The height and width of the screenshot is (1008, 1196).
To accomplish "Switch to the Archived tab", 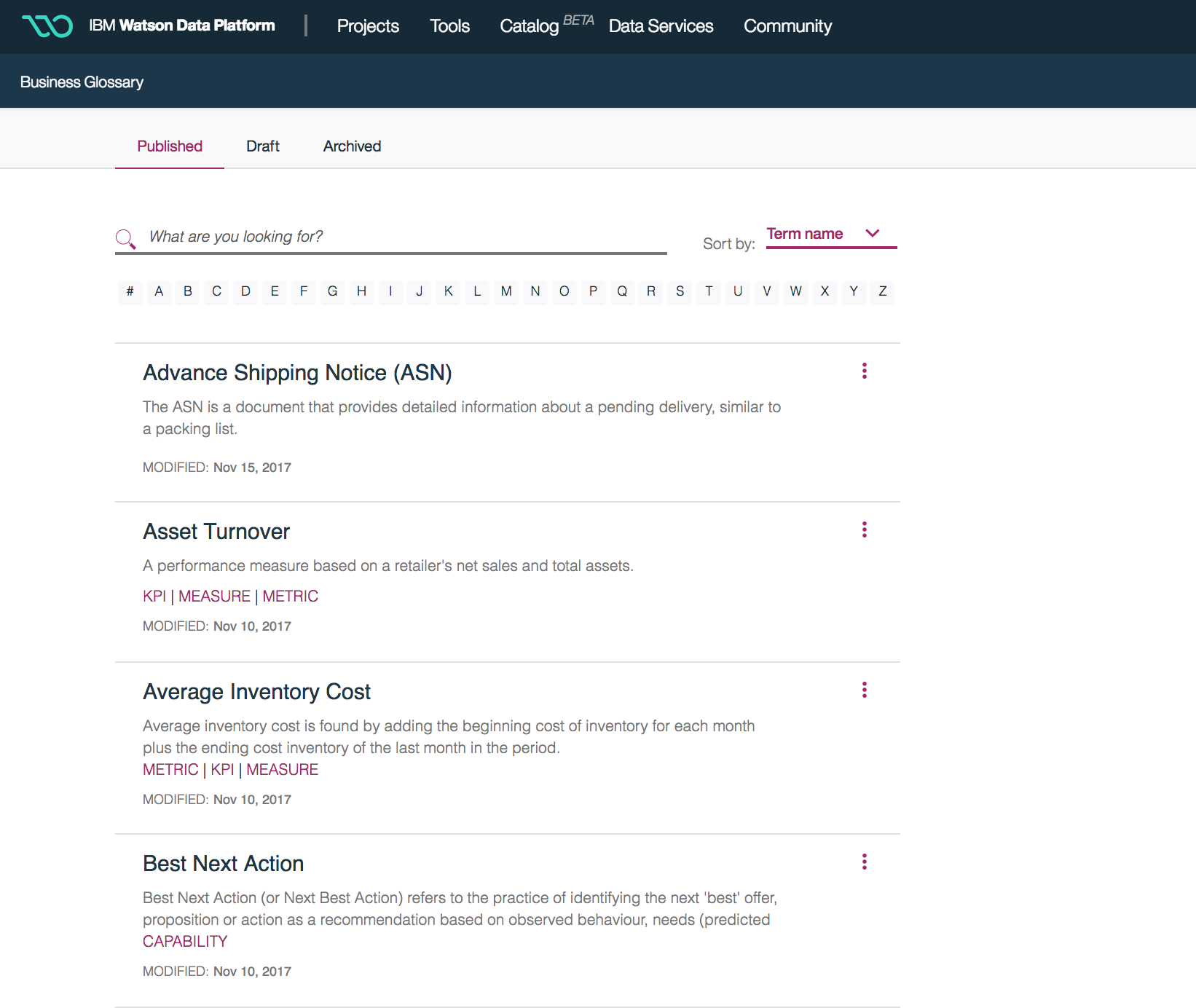I will [352, 146].
